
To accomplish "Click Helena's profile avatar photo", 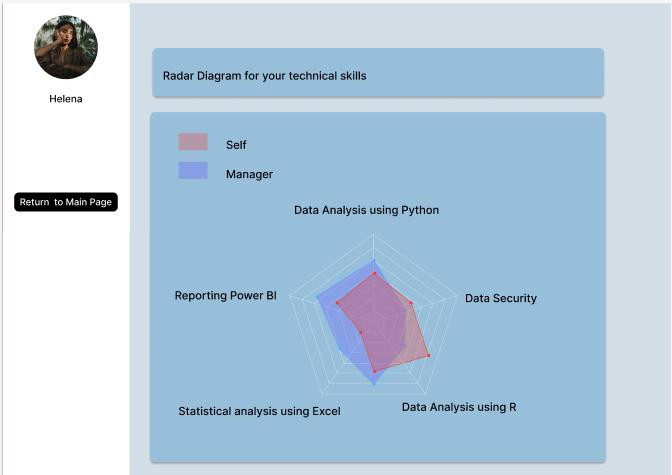I will tap(66, 47).
